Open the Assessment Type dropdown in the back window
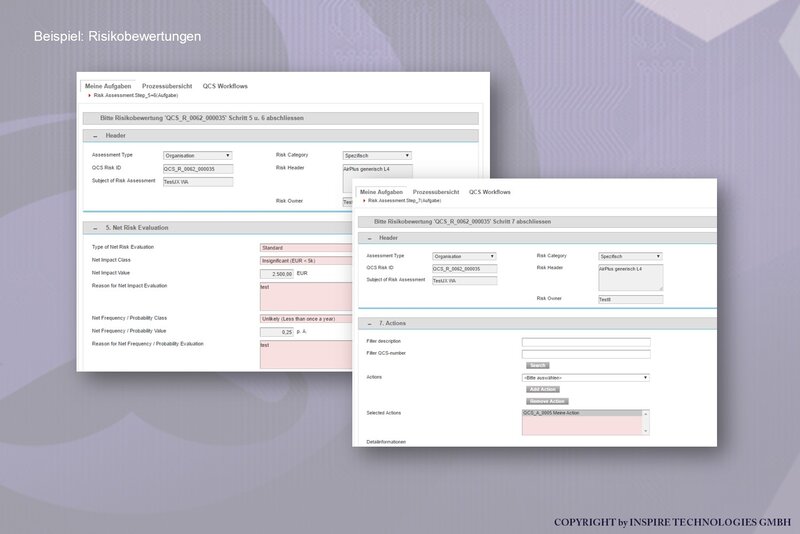This screenshot has width=800, height=534. click(x=198, y=156)
